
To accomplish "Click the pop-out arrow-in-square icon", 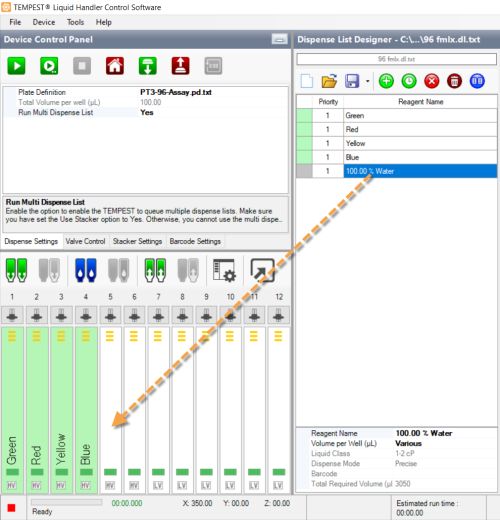I will [x=263, y=270].
